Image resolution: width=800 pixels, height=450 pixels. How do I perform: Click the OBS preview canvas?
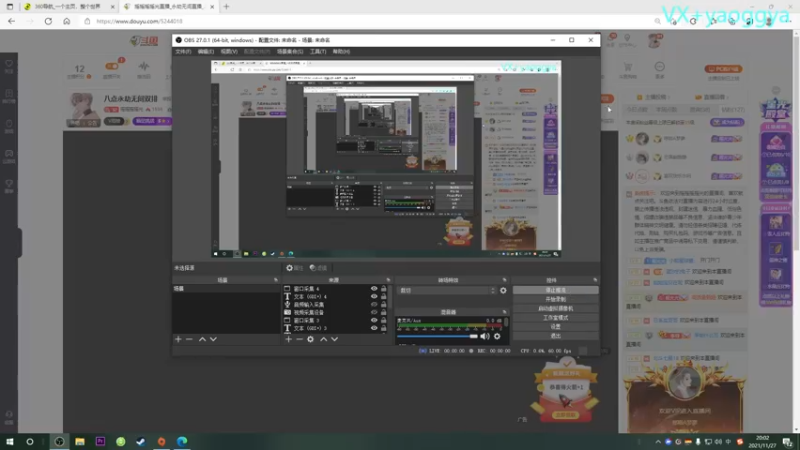tap(386, 159)
